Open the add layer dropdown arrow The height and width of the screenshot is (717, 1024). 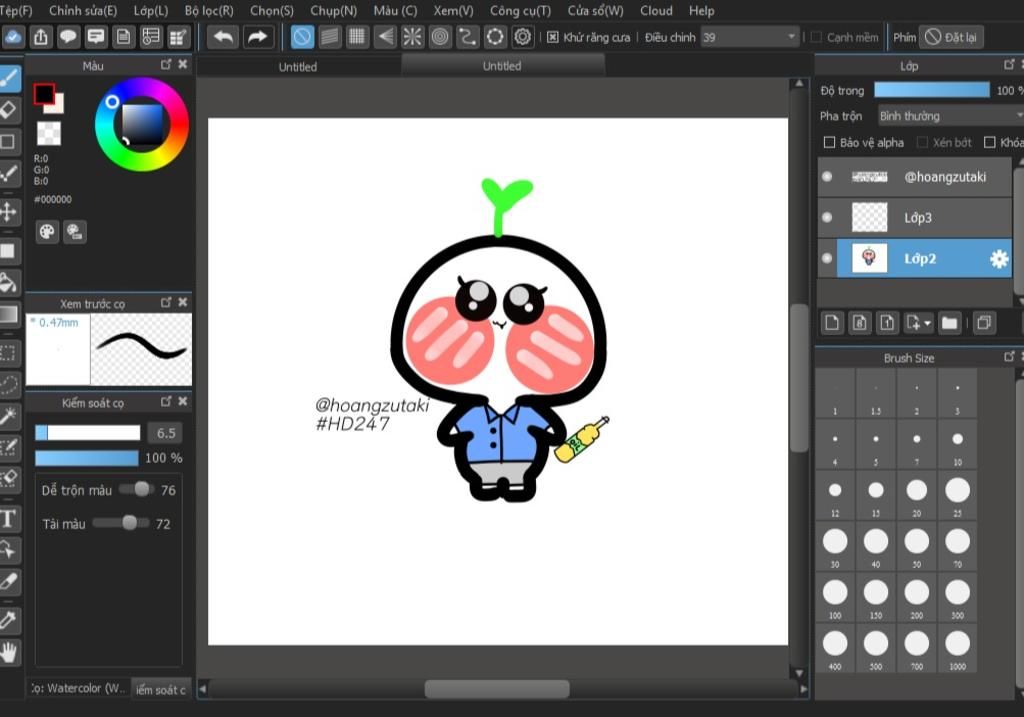[x=928, y=323]
